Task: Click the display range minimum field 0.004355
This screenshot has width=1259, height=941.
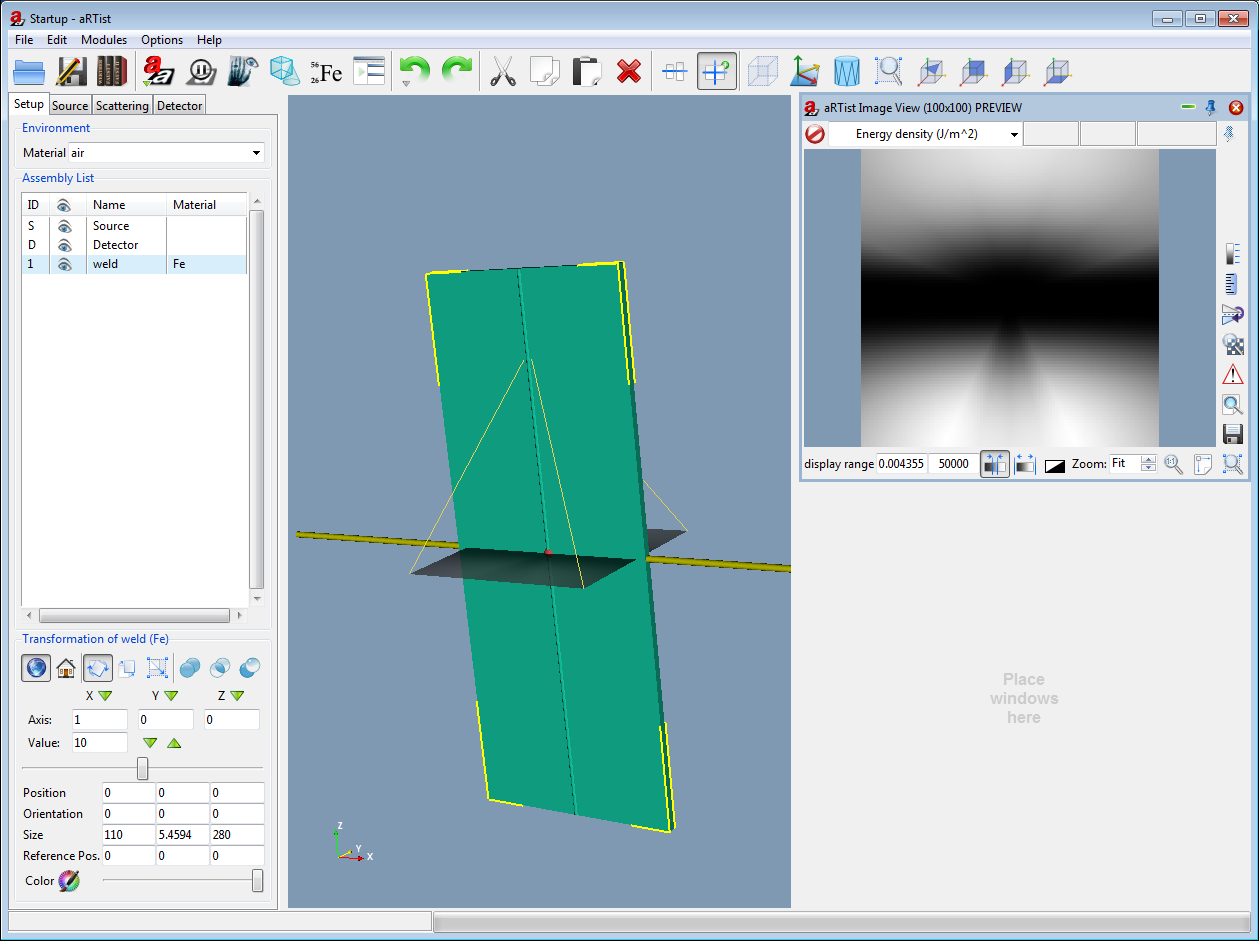Action: pos(902,464)
